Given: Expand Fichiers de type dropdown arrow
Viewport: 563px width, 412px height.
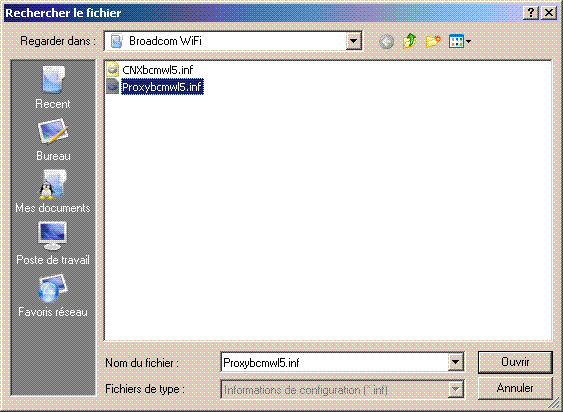Looking at the screenshot, I should point(455,389).
